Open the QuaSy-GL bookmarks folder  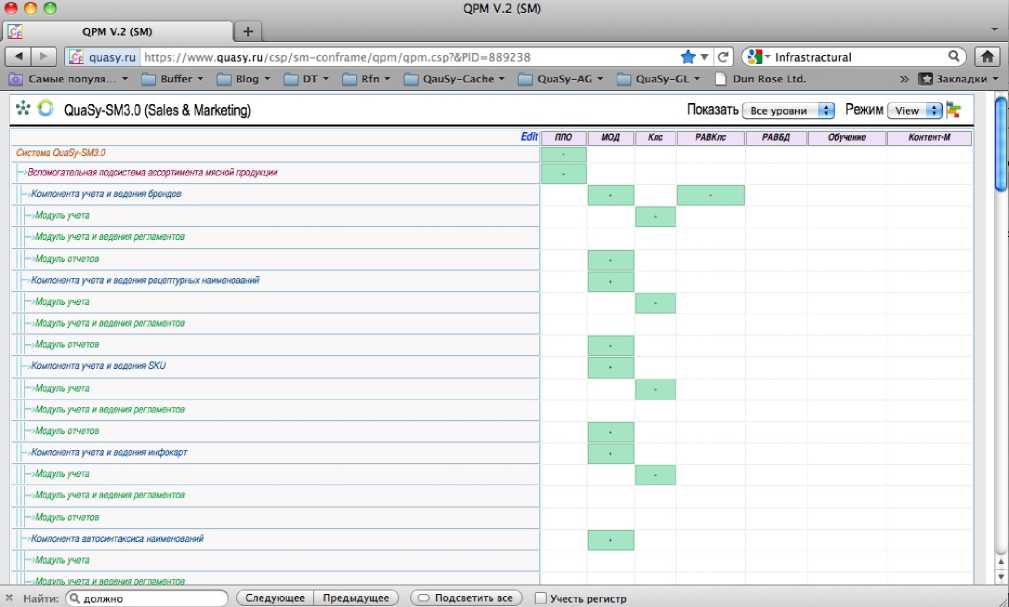660,79
